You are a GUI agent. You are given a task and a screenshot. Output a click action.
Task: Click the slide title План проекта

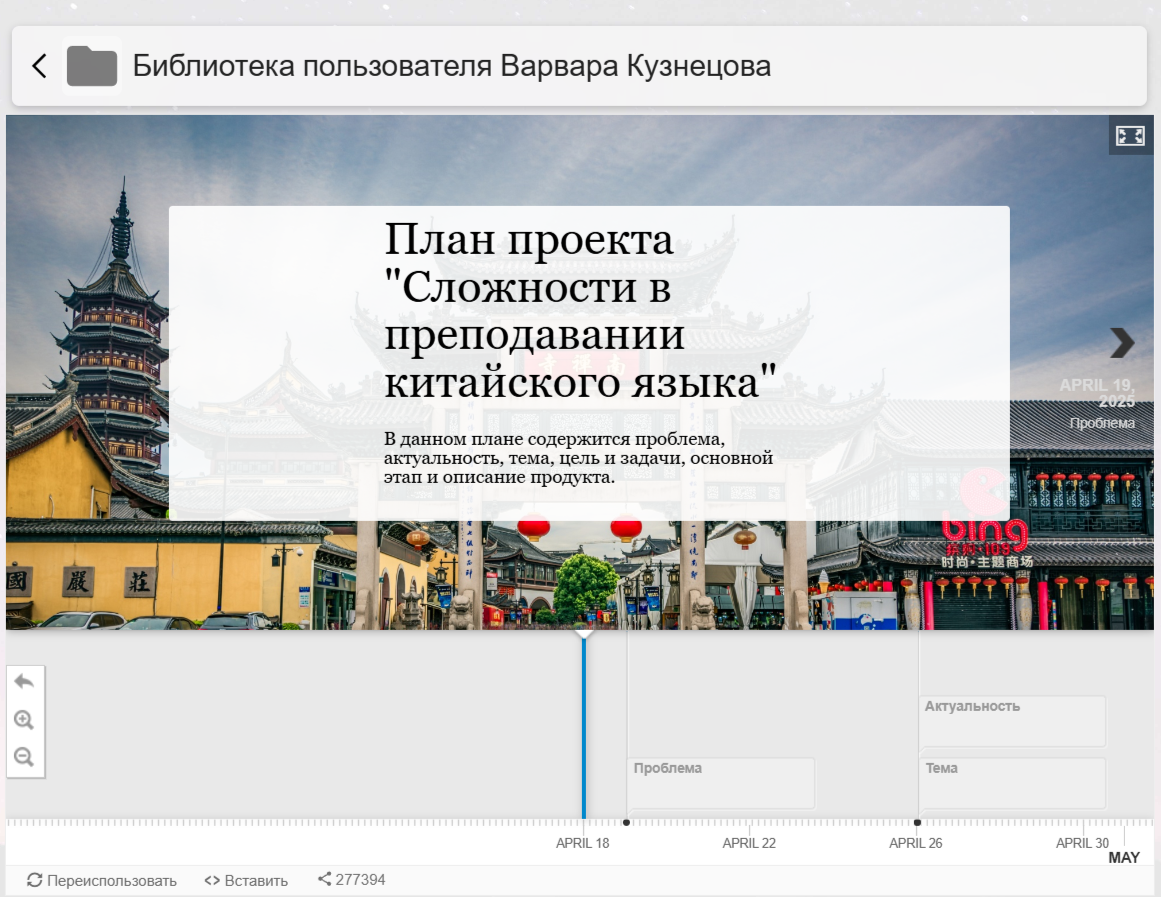(x=580, y=311)
